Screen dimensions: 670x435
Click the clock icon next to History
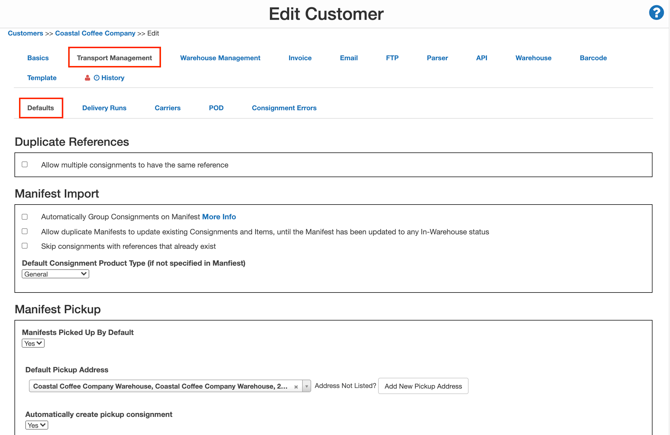[x=96, y=78]
